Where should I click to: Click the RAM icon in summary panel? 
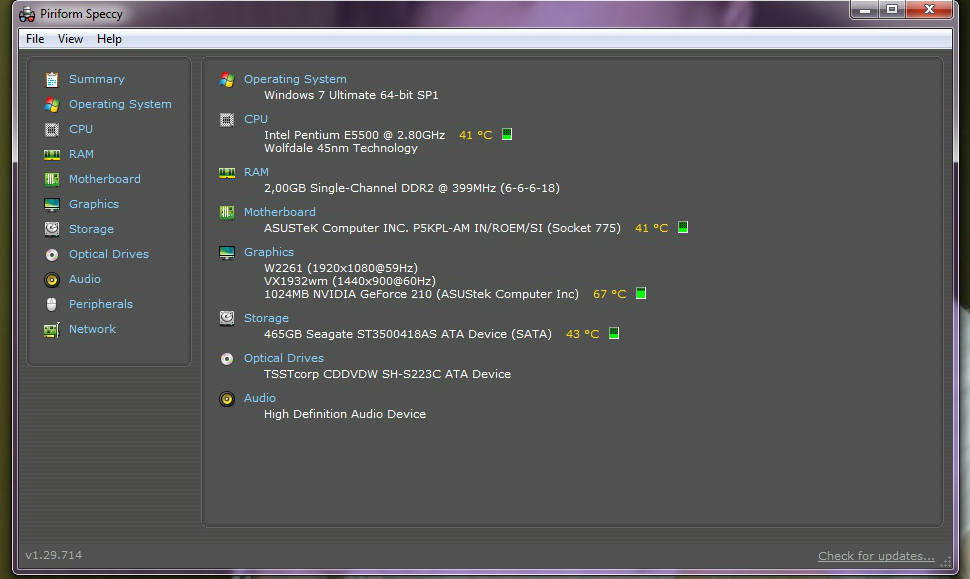pos(227,173)
